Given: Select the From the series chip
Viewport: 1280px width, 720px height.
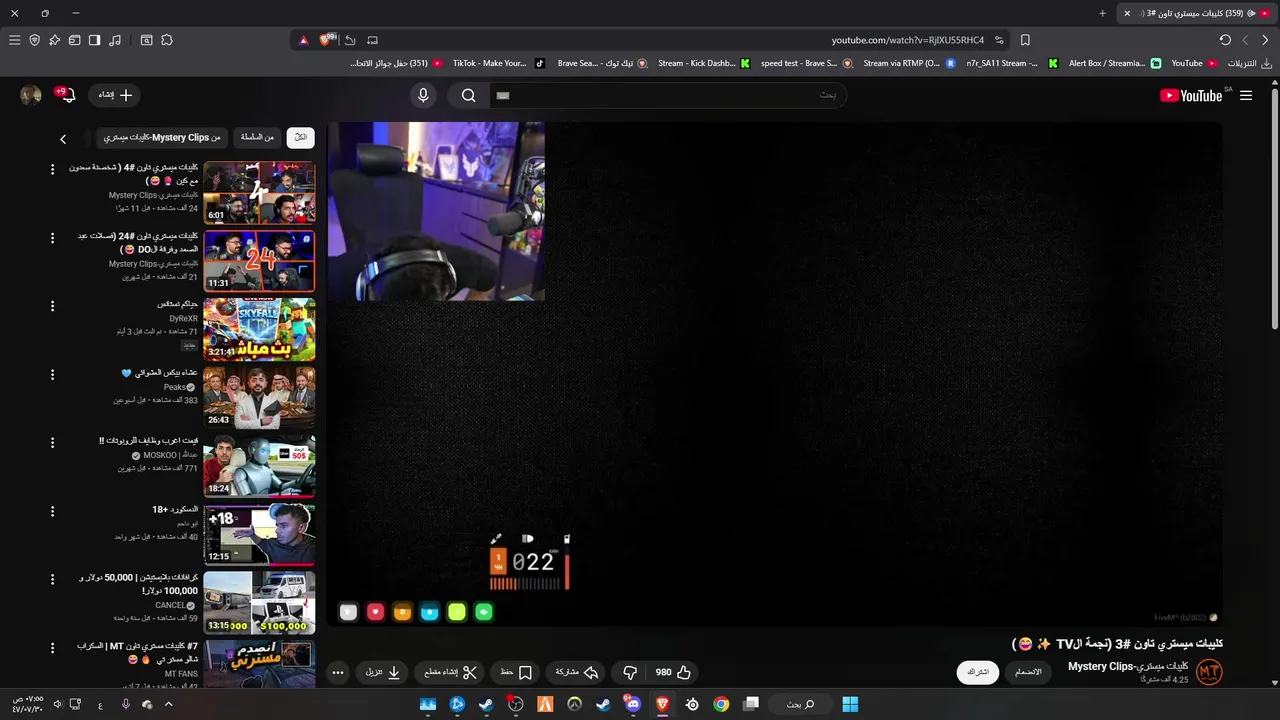Looking at the screenshot, I should (257, 137).
